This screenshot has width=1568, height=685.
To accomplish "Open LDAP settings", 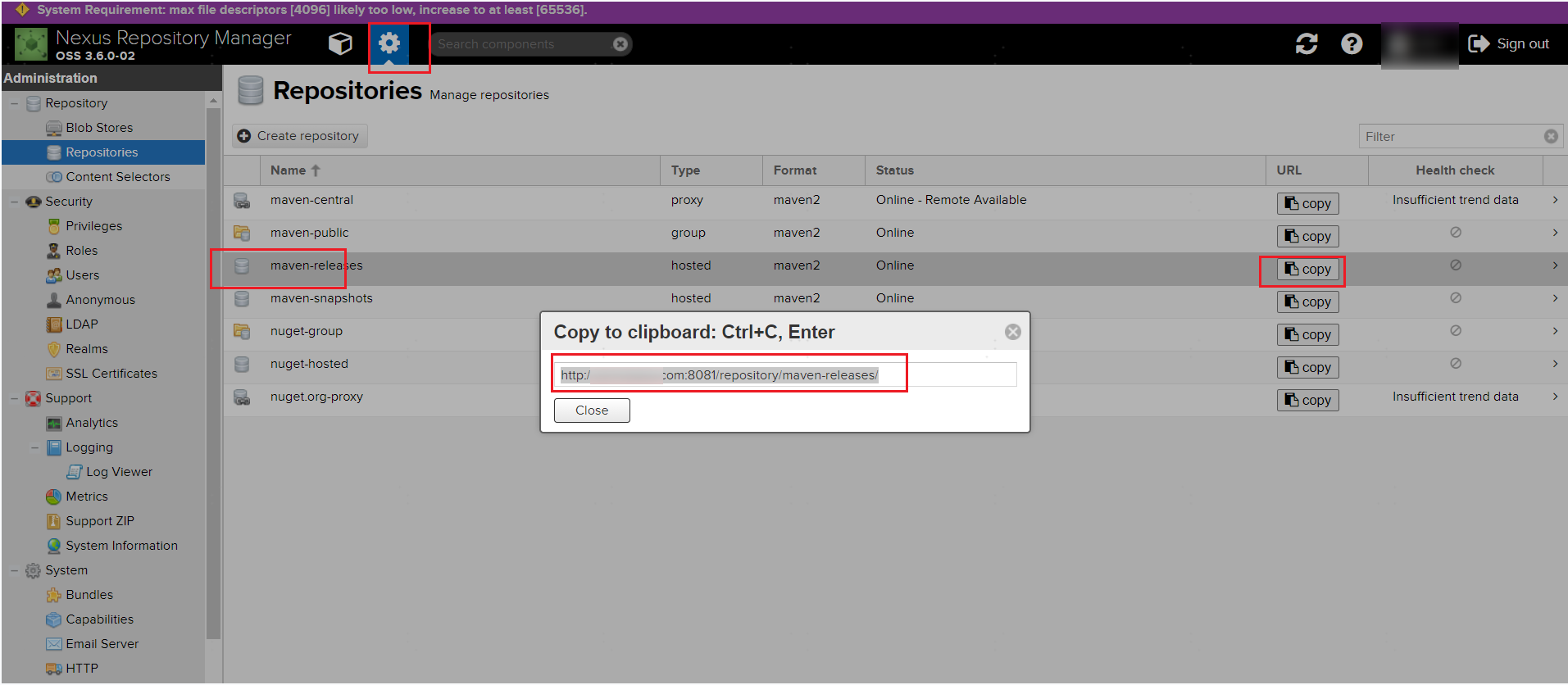I will (81, 324).
